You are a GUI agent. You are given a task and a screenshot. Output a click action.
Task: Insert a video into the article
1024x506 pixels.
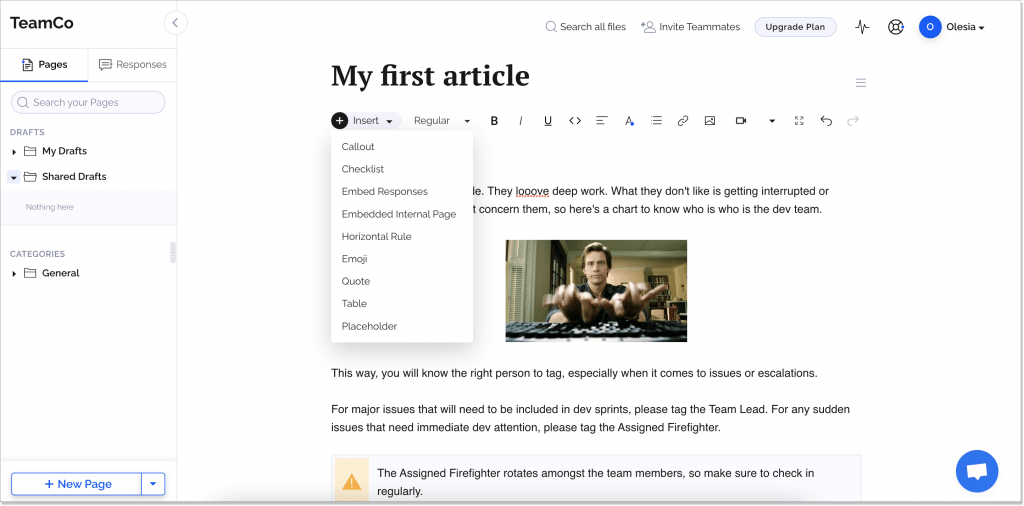[x=741, y=121]
